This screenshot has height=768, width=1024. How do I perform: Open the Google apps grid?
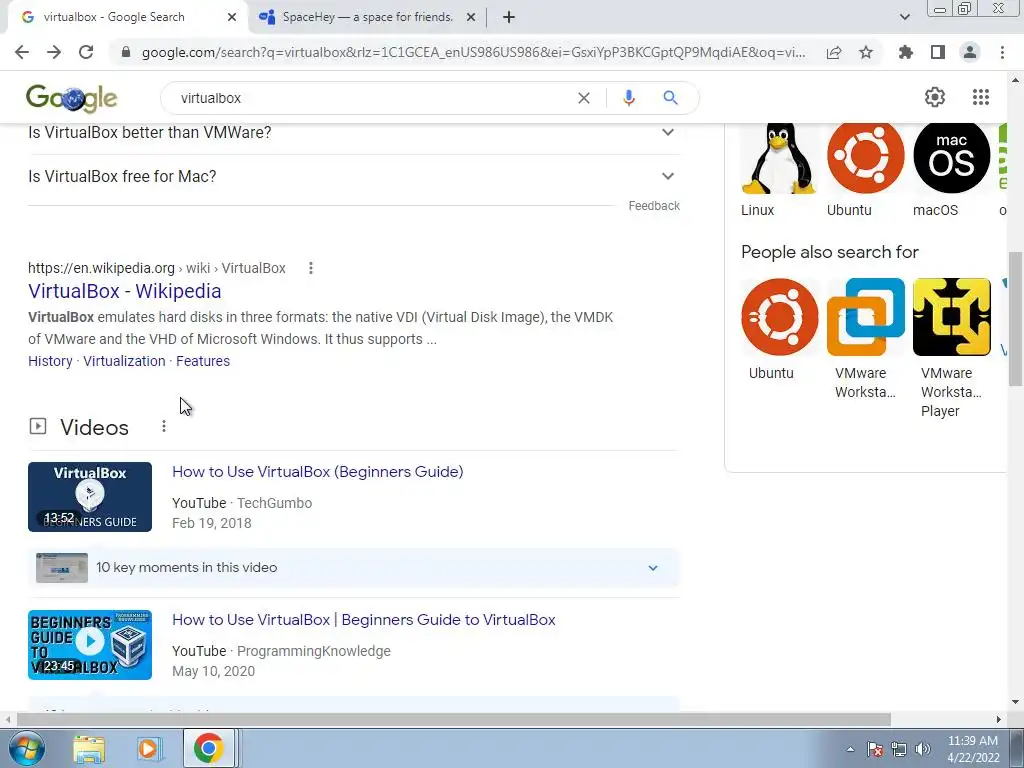[x=980, y=97]
